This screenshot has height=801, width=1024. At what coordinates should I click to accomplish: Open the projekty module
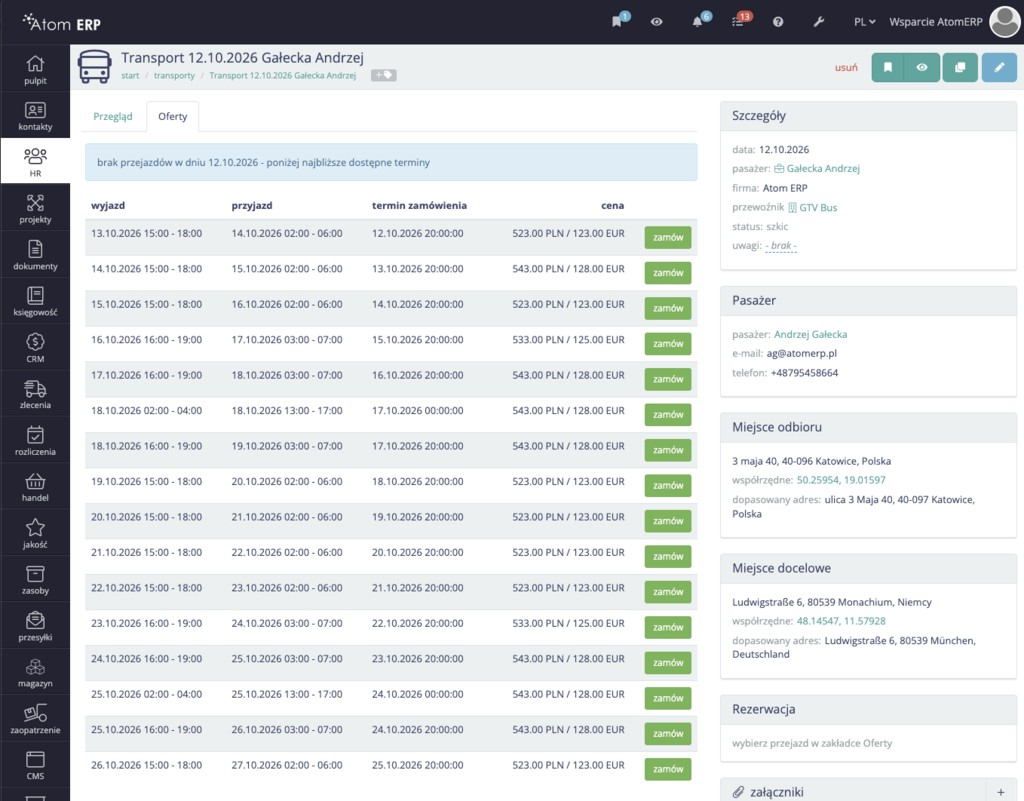(35, 208)
